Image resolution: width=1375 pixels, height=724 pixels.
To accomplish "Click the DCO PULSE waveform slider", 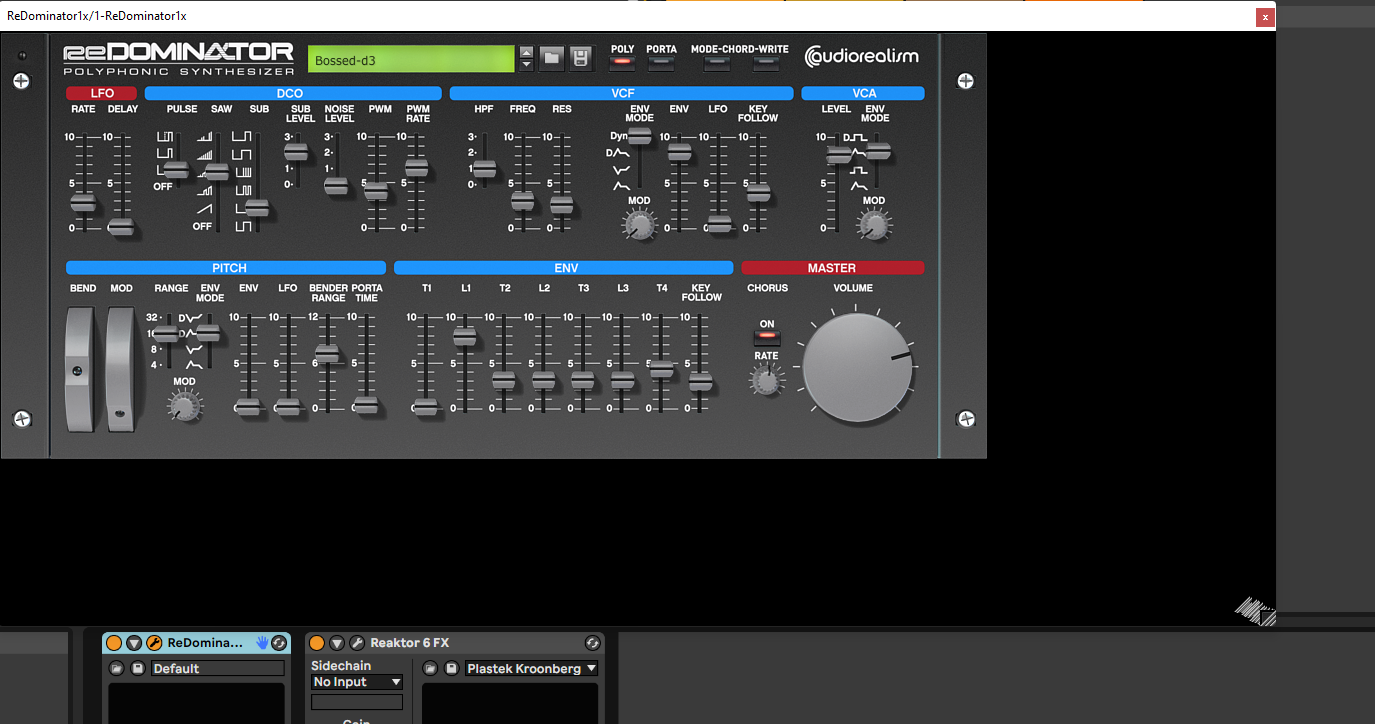I will (x=176, y=169).
